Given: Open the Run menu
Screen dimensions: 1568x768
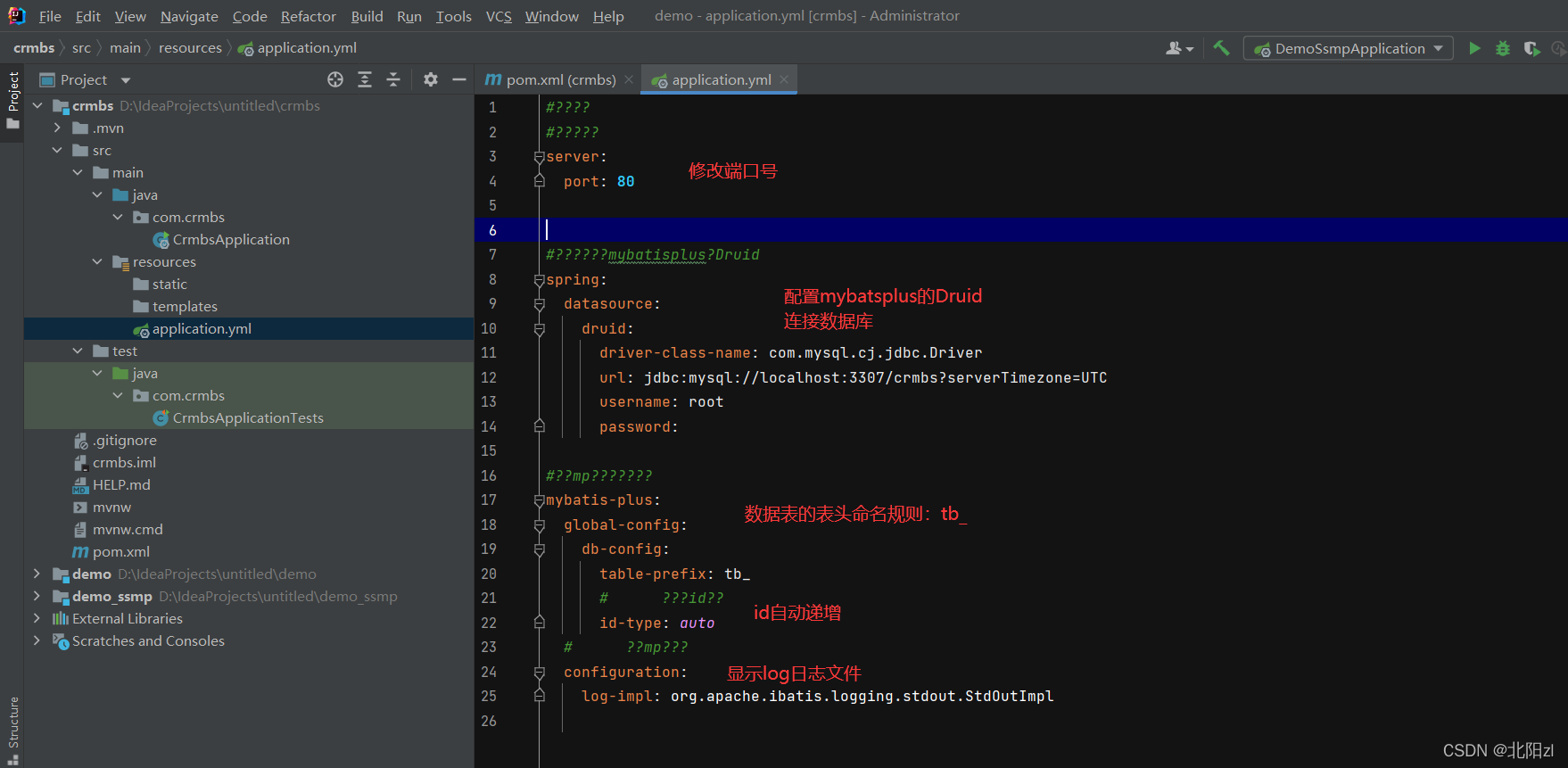Looking at the screenshot, I should point(409,16).
